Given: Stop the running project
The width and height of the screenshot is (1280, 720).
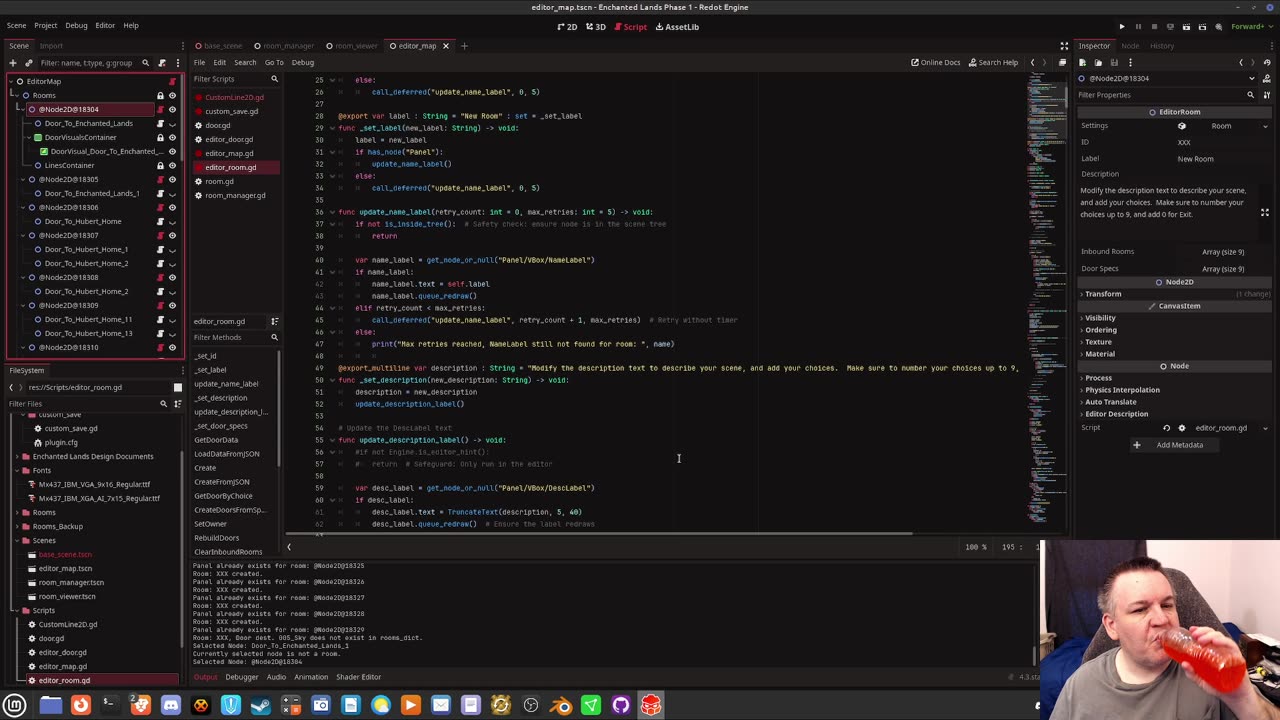Looking at the screenshot, I should 1154,27.
